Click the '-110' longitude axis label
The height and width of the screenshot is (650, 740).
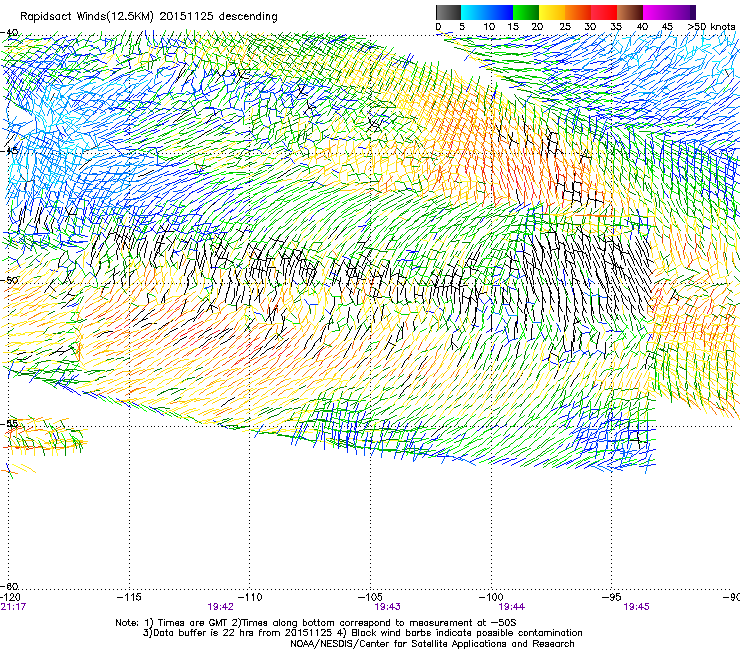(x=250, y=597)
